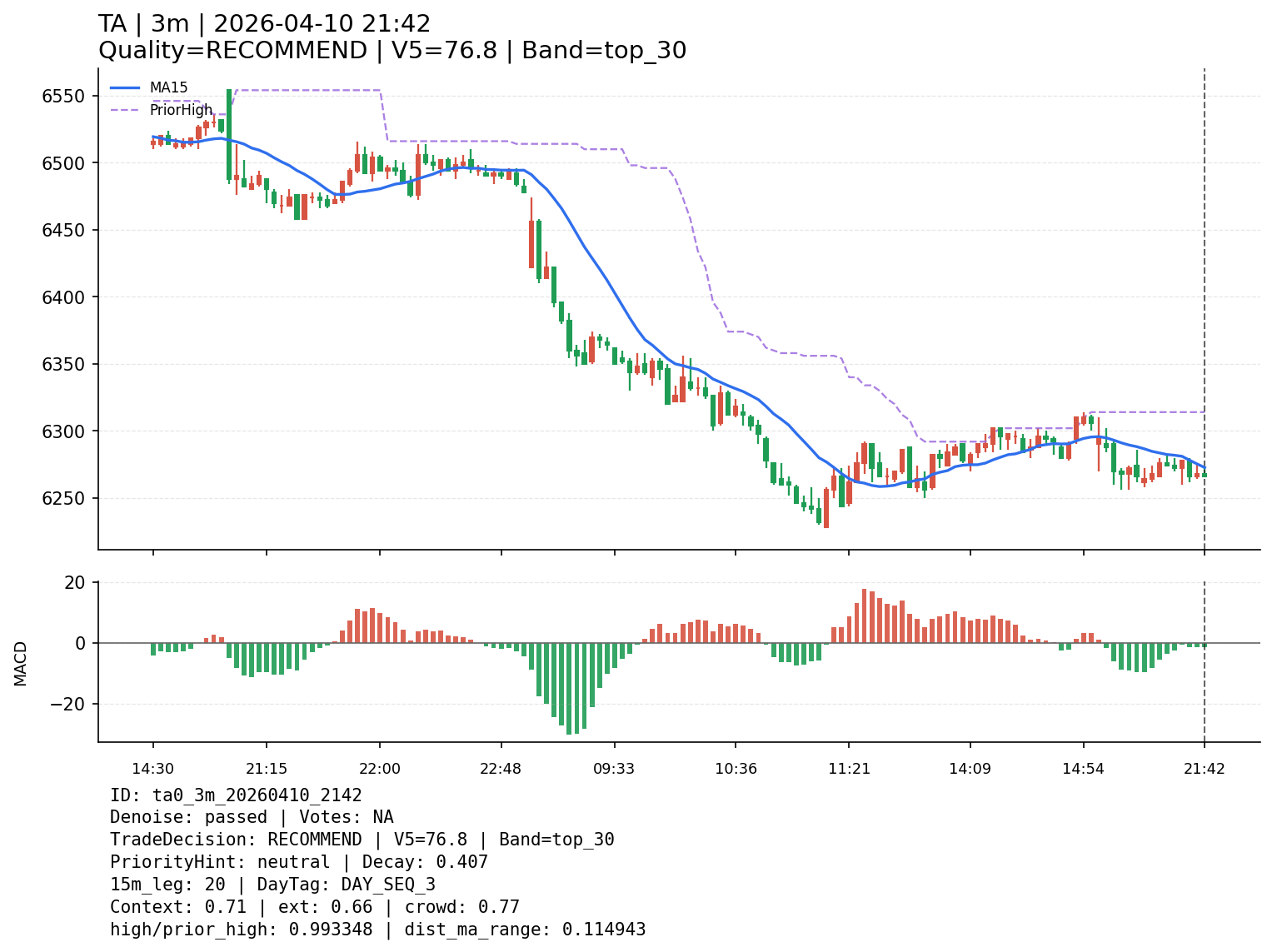The height and width of the screenshot is (952, 1272).
Task: Click the blue MA15 legend line sample
Action: (125, 87)
